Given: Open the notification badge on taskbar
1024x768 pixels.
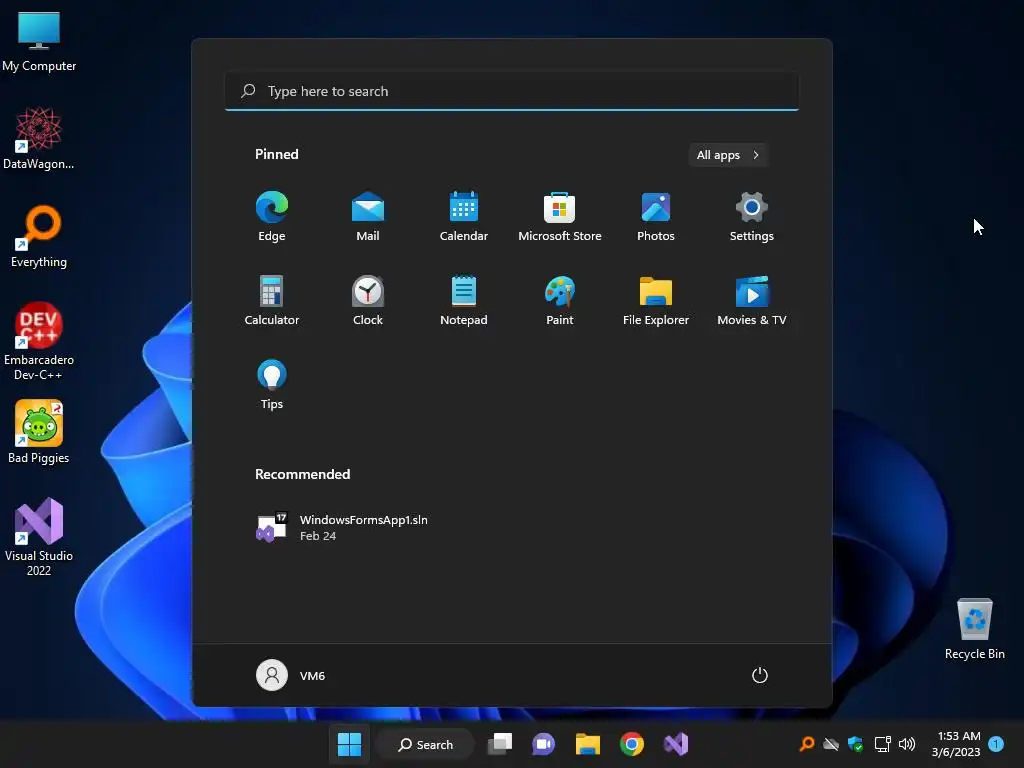Looking at the screenshot, I should pos(997,744).
